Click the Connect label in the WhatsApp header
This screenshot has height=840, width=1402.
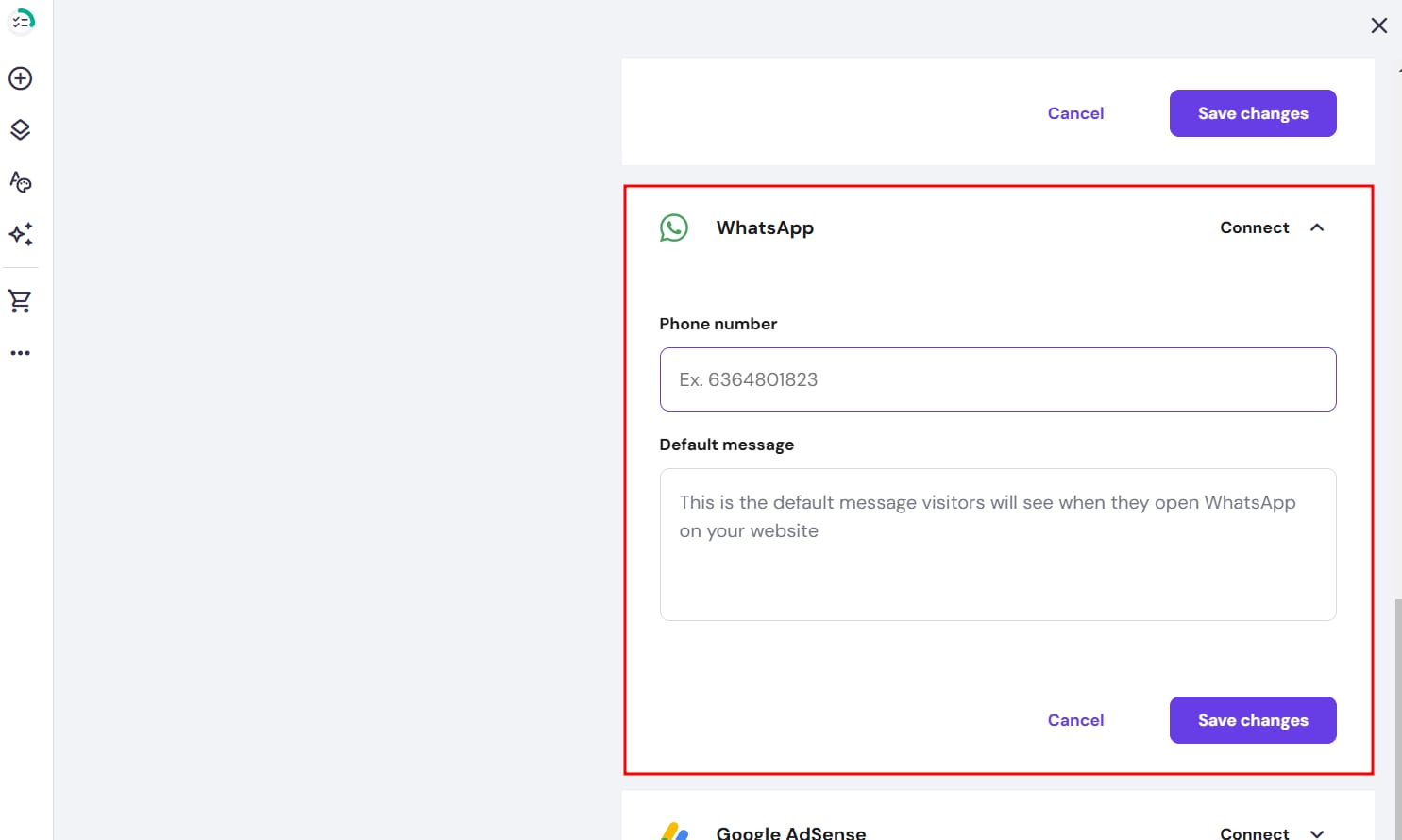tap(1254, 227)
